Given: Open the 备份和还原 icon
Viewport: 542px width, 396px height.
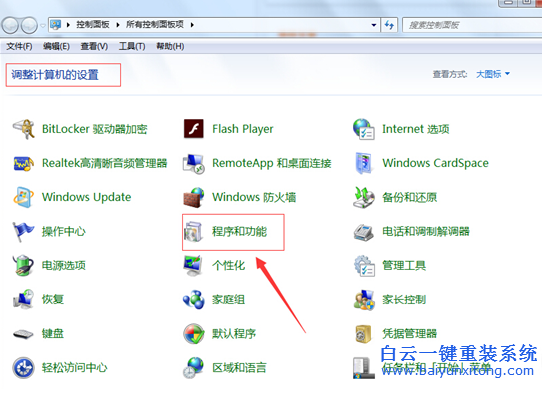Looking at the screenshot, I should (x=364, y=197).
